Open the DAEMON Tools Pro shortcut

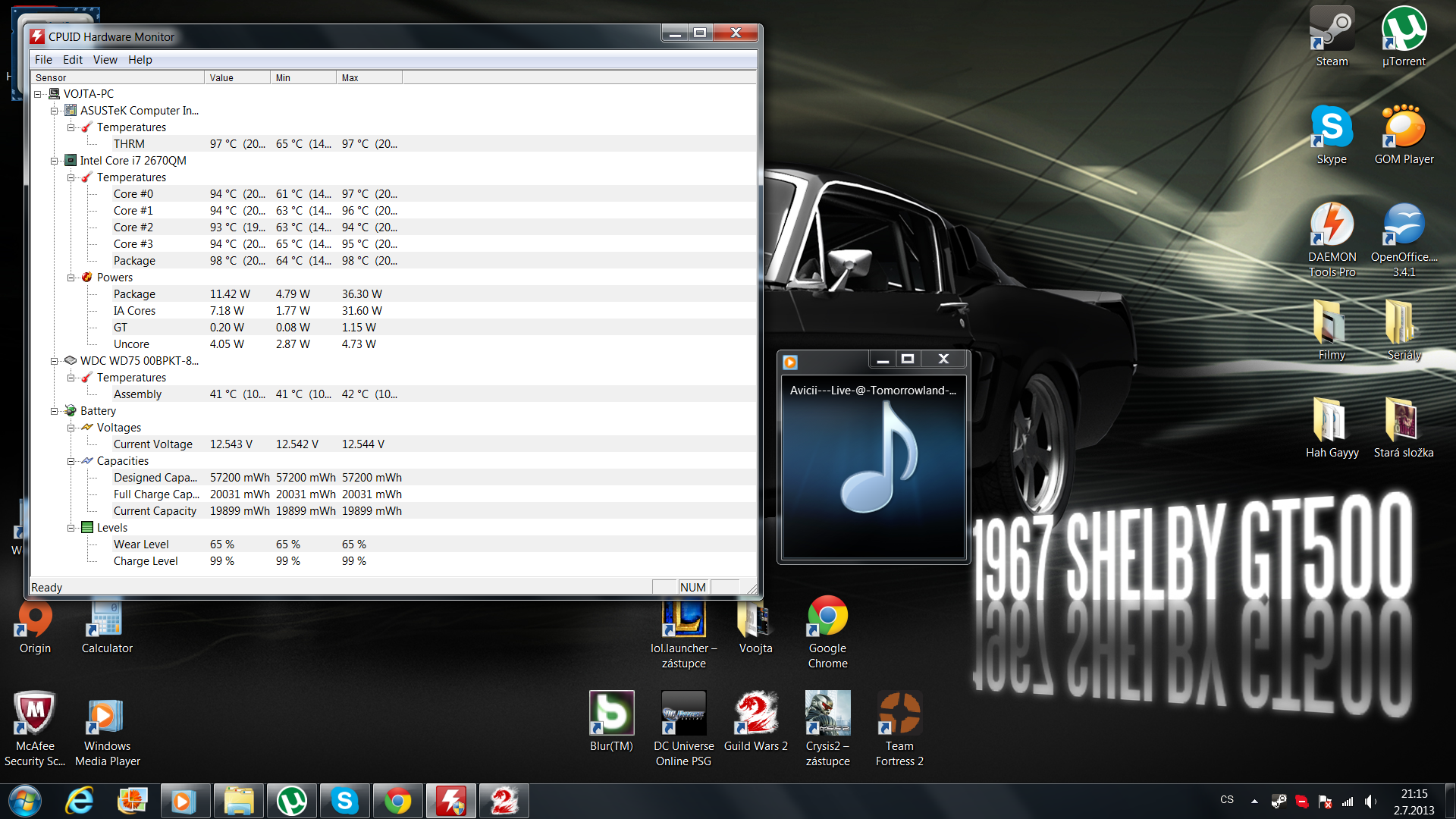1332,239
